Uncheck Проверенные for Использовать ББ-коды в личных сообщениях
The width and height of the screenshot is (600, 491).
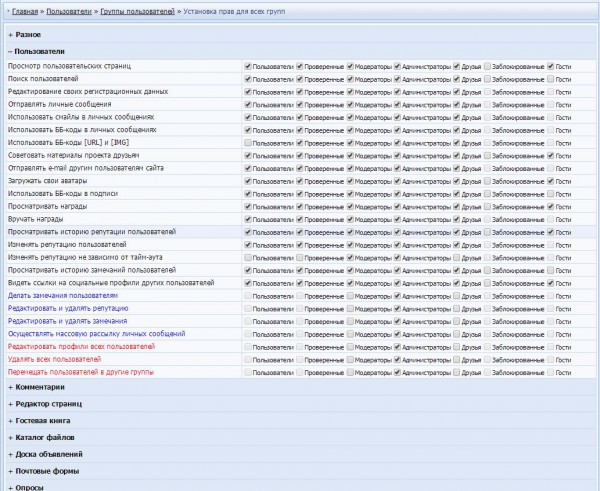(300, 130)
